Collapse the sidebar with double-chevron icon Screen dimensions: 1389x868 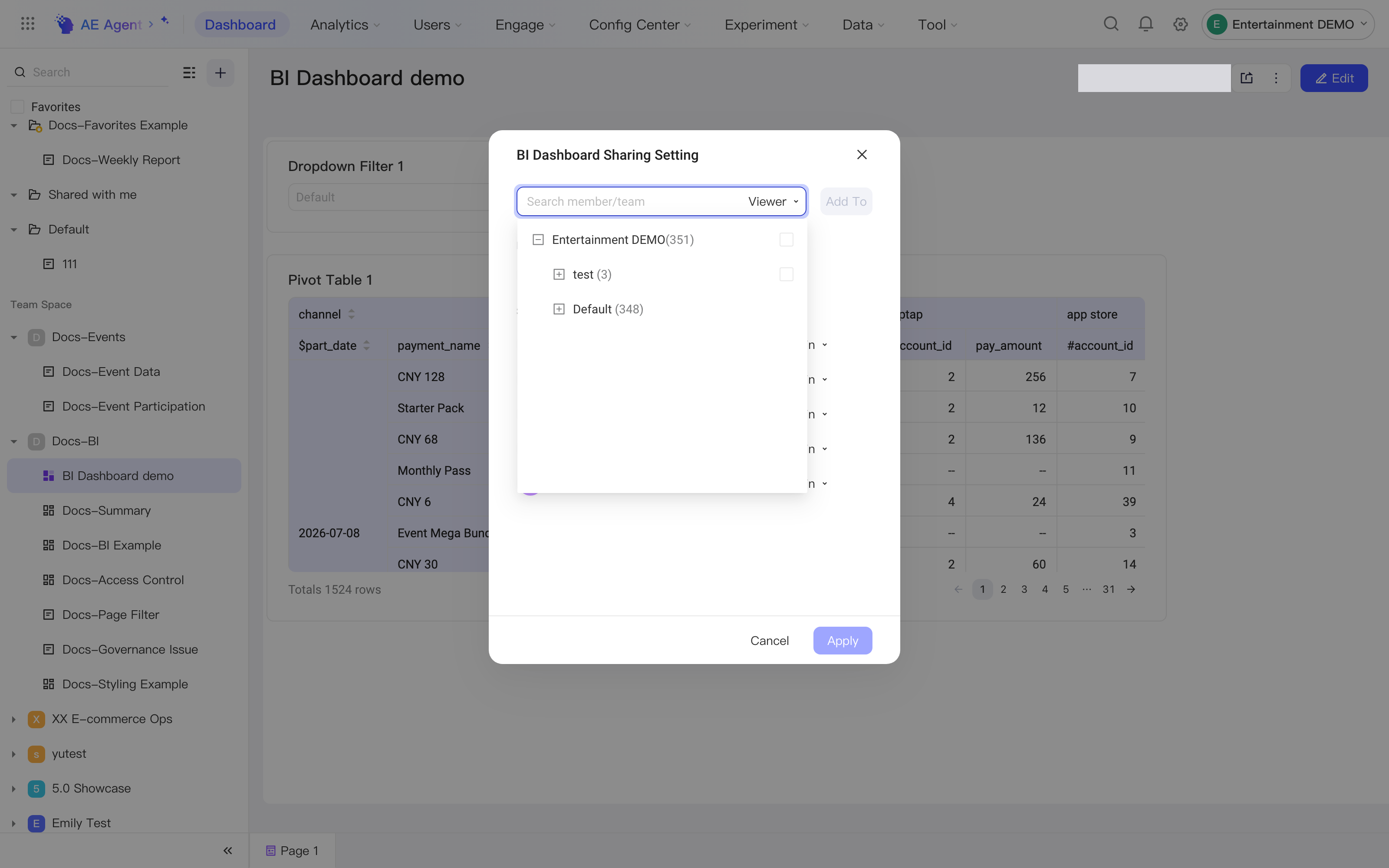tap(228, 850)
